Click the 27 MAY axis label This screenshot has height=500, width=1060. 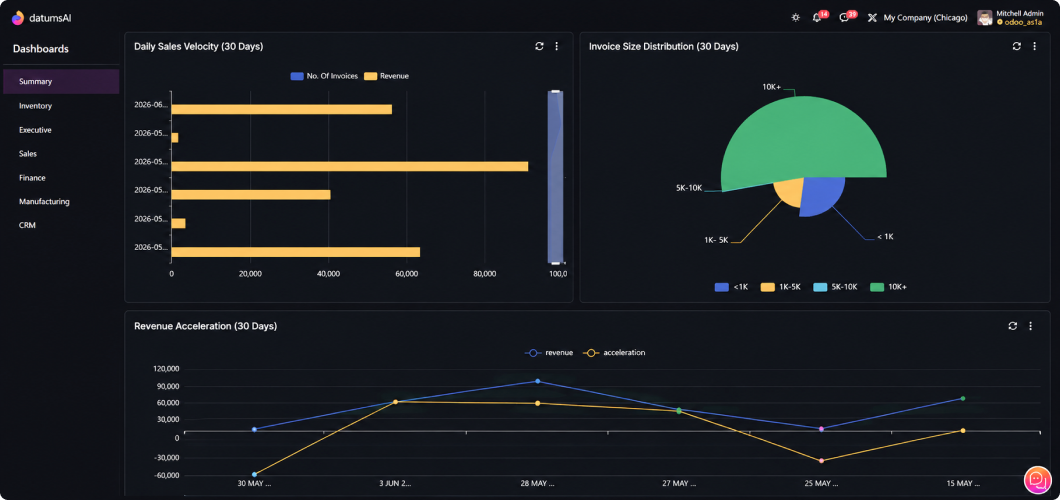pyautogui.click(x=679, y=484)
